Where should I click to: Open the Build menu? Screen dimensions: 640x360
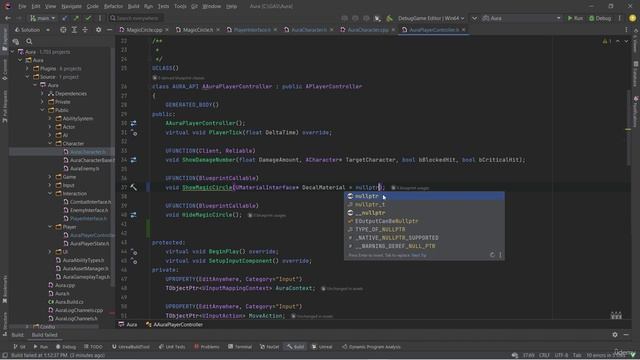point(133,7)
